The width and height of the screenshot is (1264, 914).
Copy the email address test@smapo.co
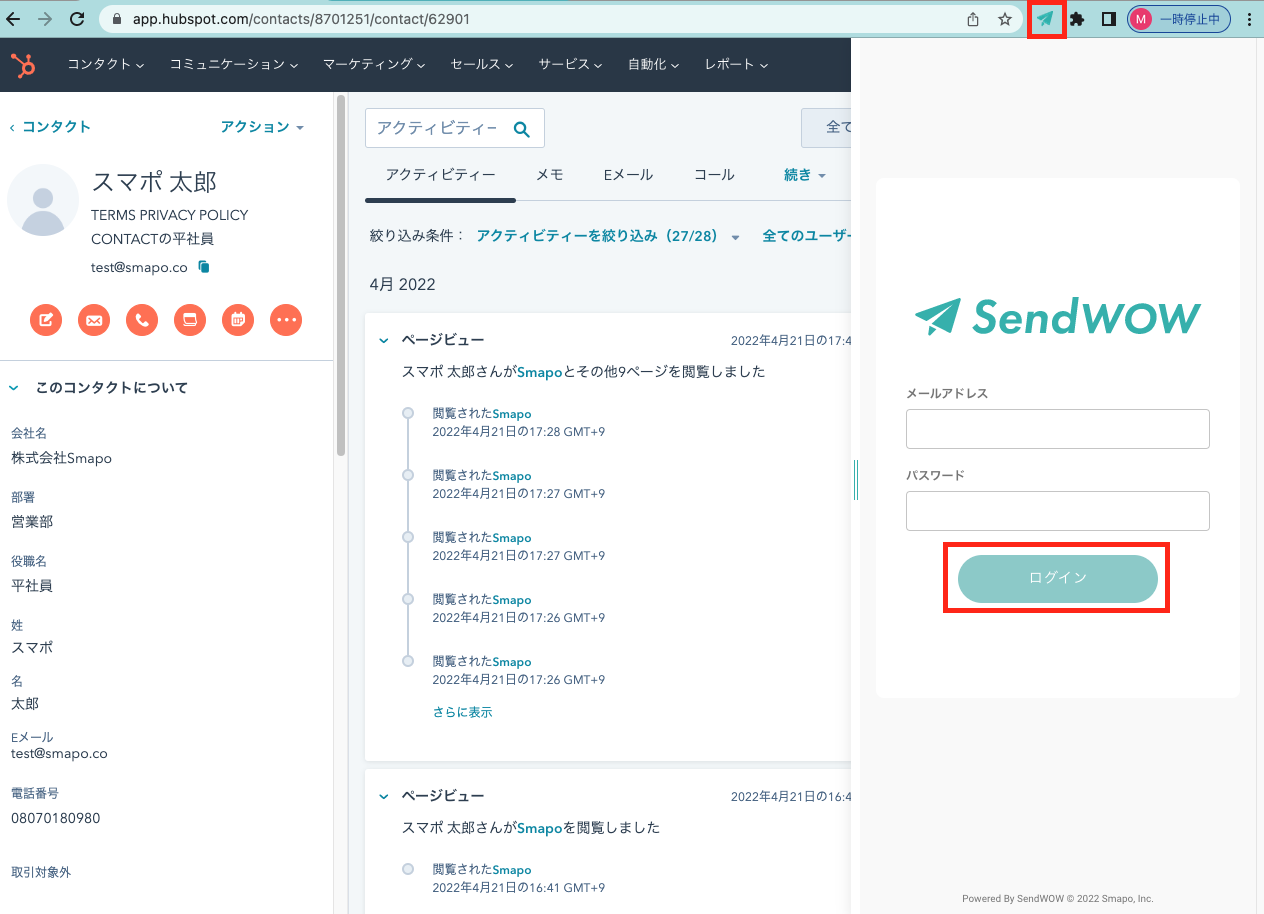pyautogui.click(x=204, y=267)
